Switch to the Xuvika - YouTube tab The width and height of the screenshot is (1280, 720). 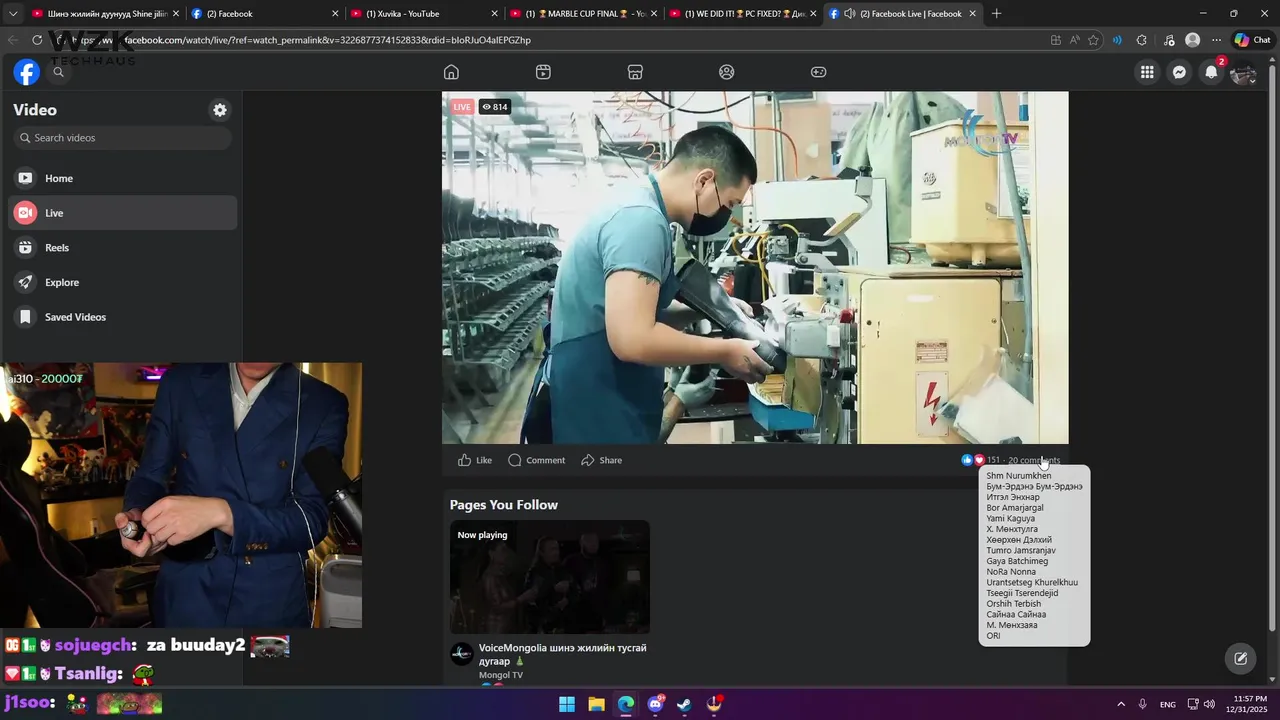(424, 14)
